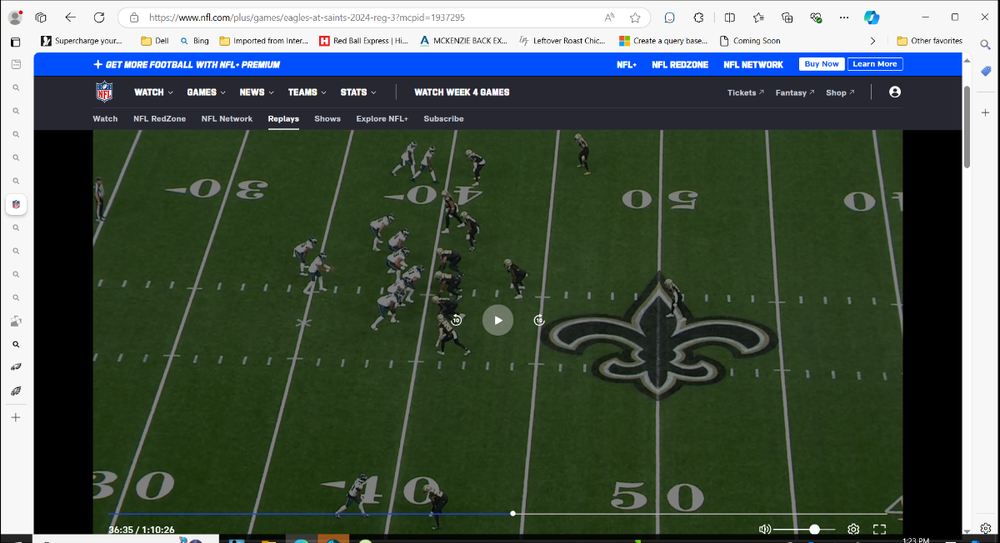Skip the video forward ten seconds

point(539,320)
